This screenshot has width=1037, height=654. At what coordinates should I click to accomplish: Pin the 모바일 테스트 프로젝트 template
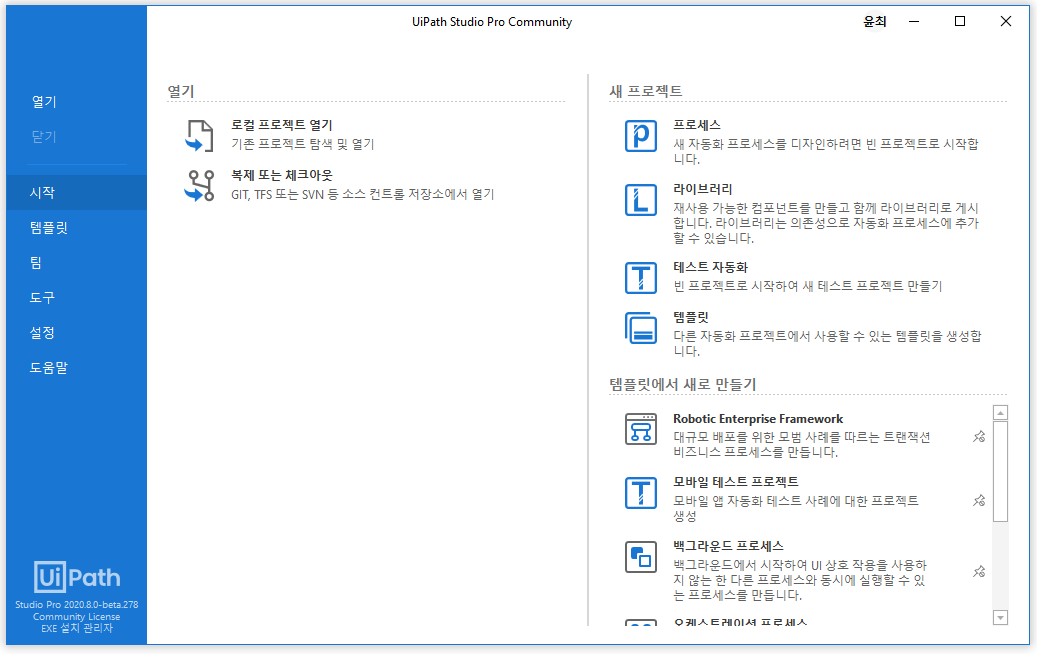[979, 501]
